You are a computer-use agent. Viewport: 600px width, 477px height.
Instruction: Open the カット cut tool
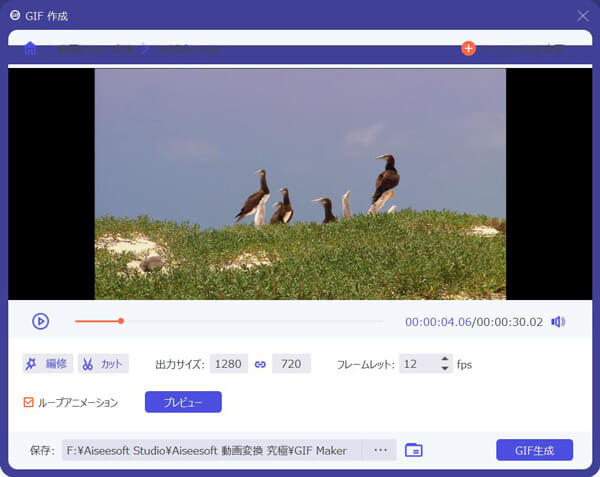(x=104, y=364)
